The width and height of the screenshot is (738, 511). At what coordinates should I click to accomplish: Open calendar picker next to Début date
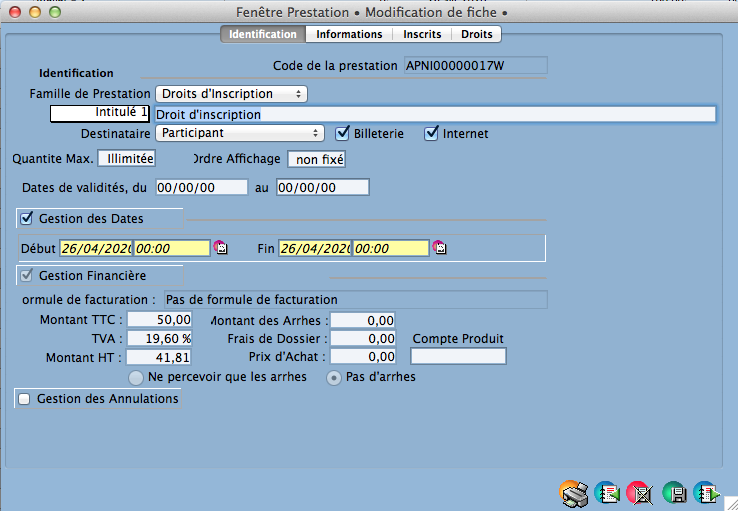[220, 247]
